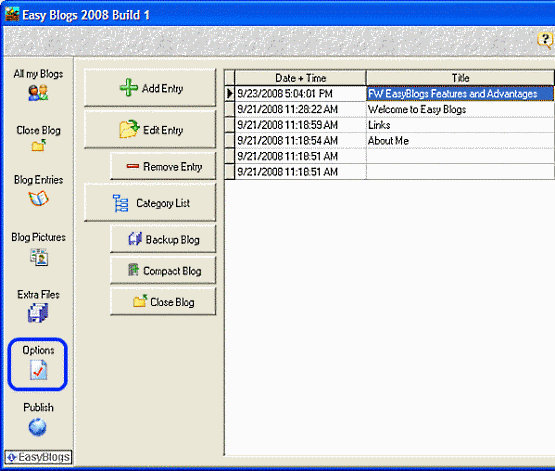Select title FW EasyBlogs Features and Advantages

click(460, 93)
